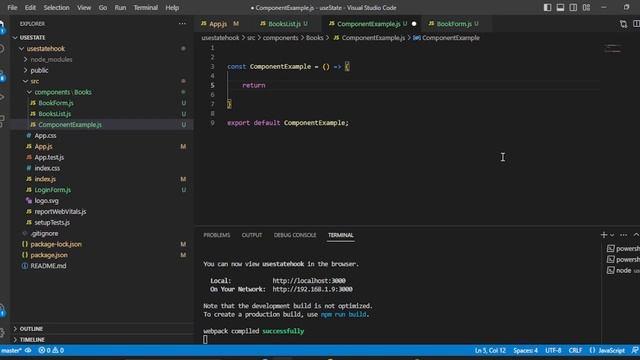Show the PROBLEMS panel tab
640x360 pixels.
[217, 235]
